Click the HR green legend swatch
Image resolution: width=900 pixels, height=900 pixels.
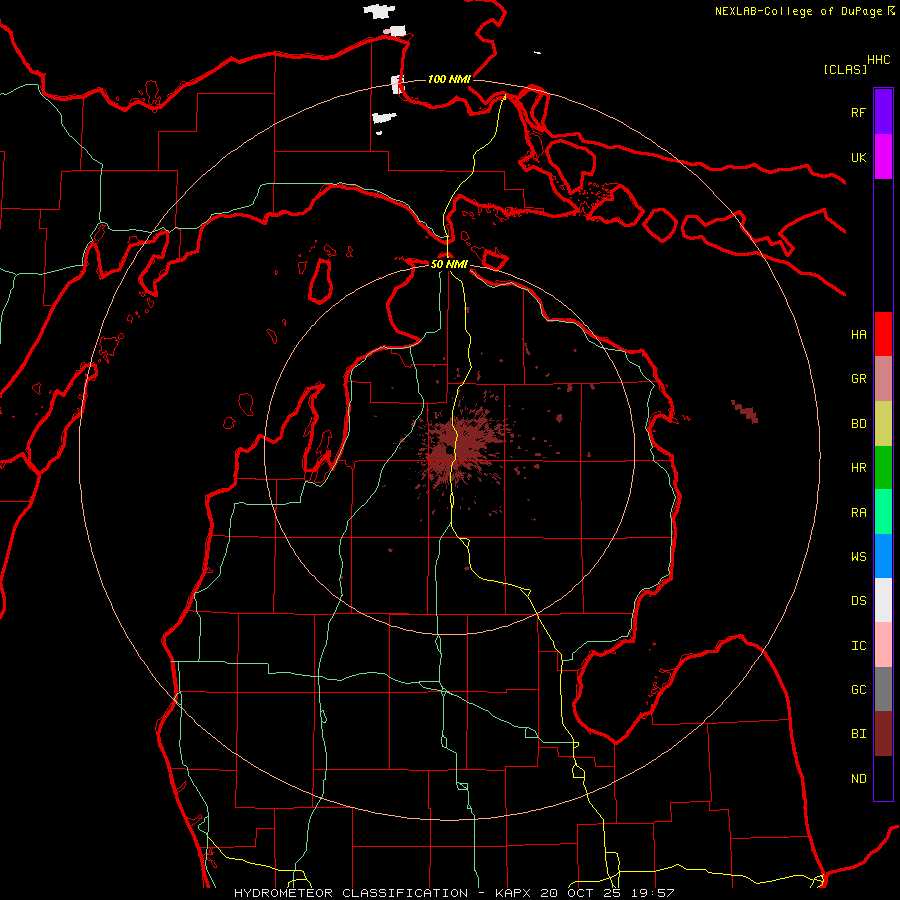click(883, 468)
